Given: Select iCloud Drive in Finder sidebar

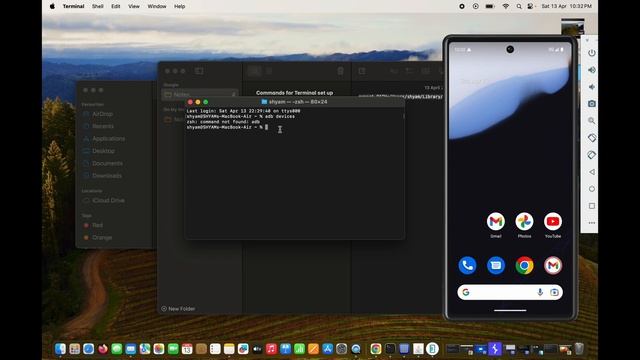Looking at the screenshot, I should point(108,200).
